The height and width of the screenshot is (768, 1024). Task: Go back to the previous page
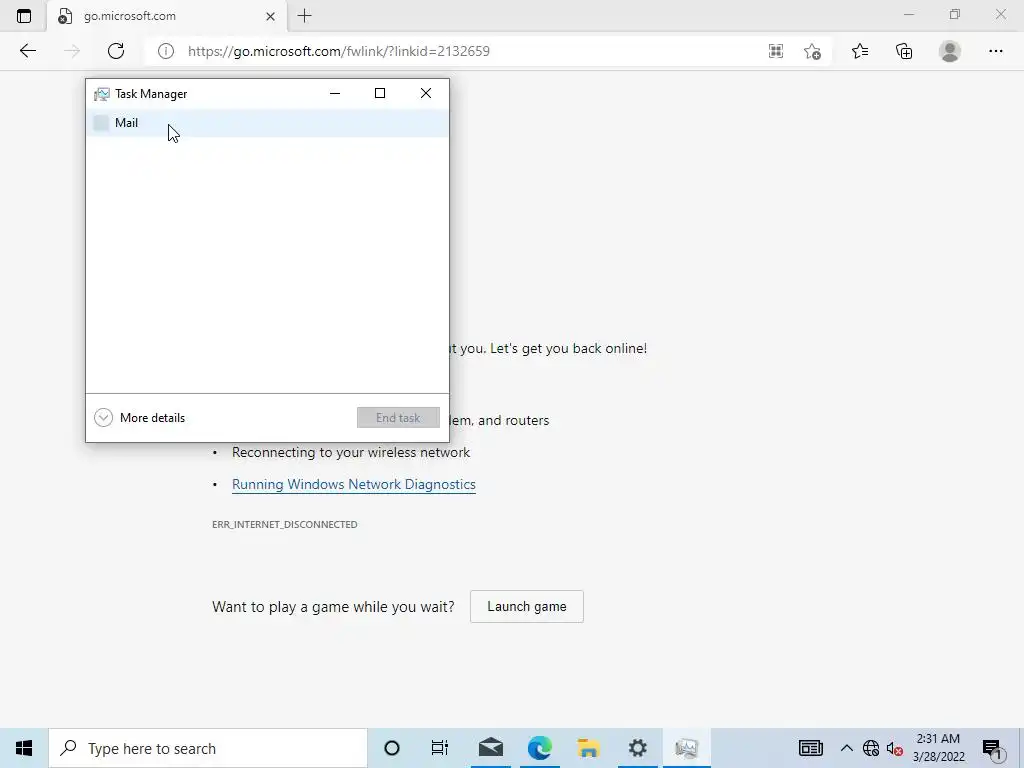(27, 51)
